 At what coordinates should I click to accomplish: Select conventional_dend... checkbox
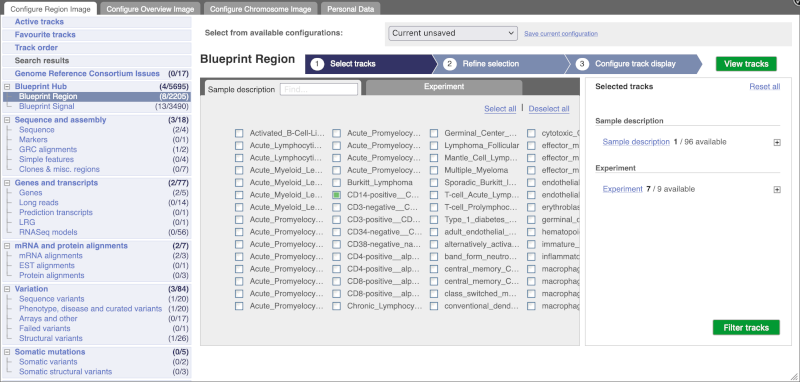[434, 307]
